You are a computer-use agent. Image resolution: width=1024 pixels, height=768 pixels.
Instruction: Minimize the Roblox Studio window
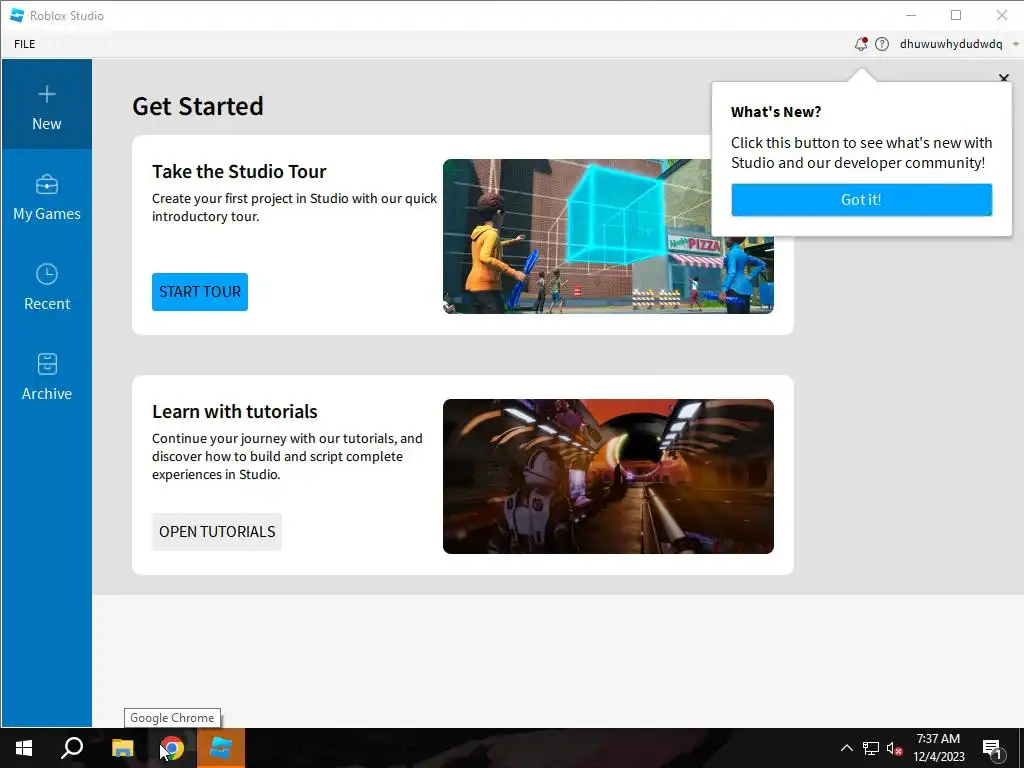click(912, 15)
